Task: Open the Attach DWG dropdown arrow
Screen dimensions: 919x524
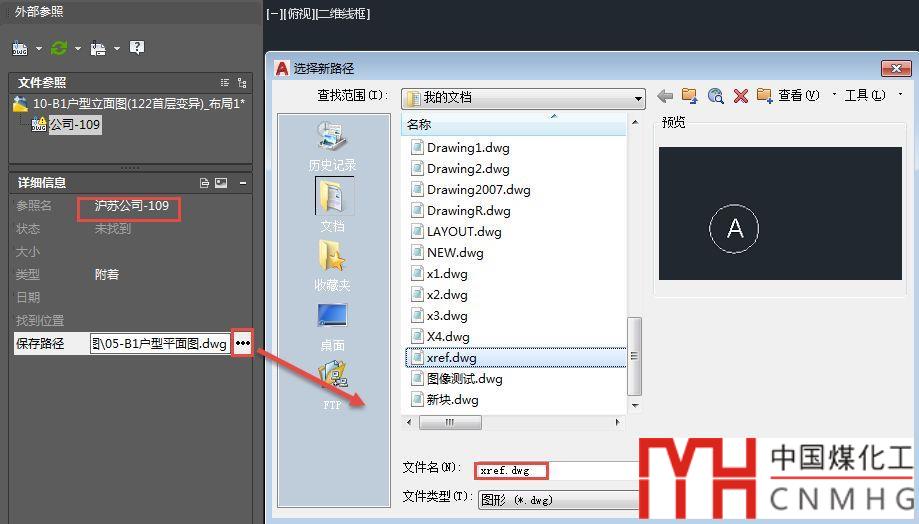Action: (x=39, y=48)
